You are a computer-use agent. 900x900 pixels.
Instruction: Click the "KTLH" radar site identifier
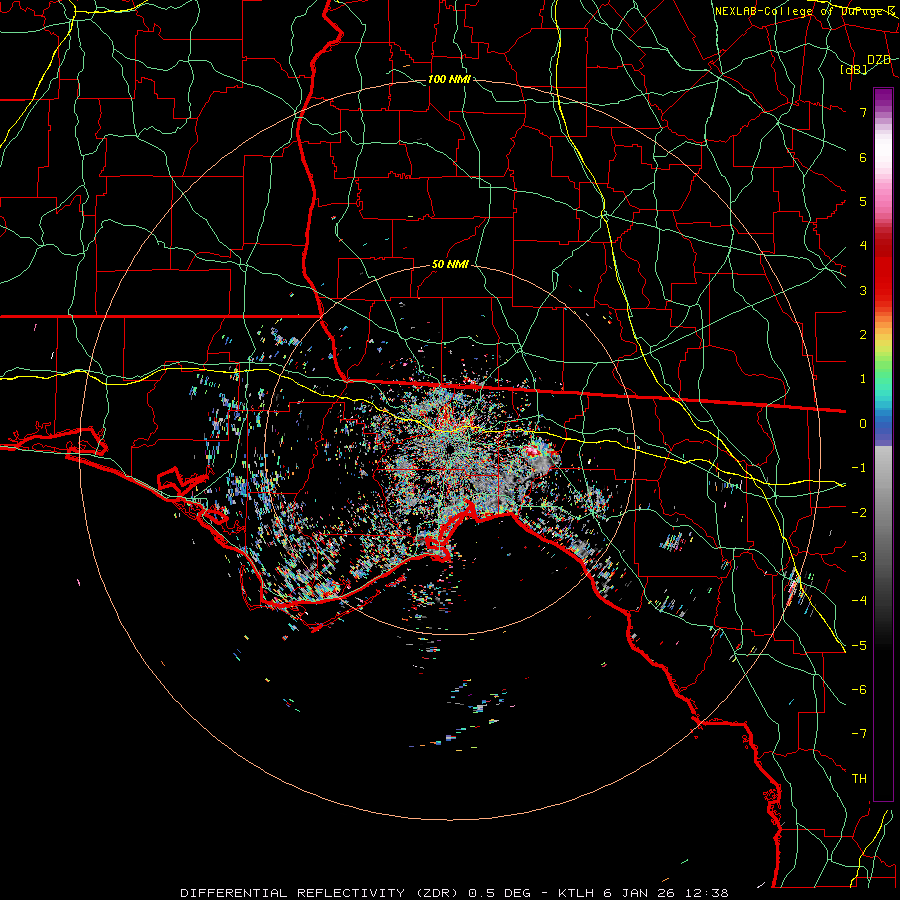pos(576,893)
